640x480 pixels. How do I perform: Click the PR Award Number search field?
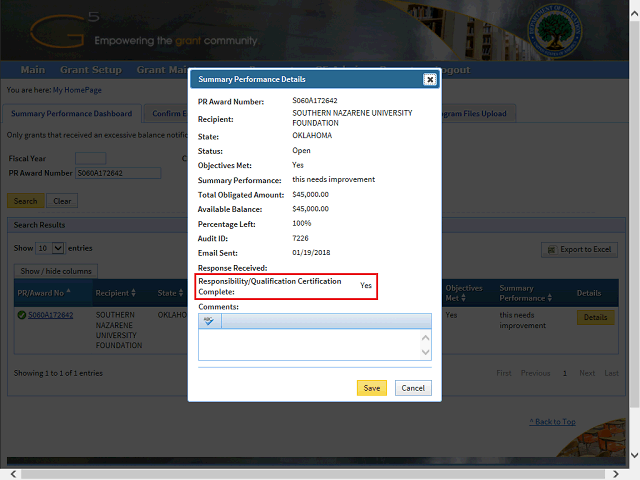118,173
